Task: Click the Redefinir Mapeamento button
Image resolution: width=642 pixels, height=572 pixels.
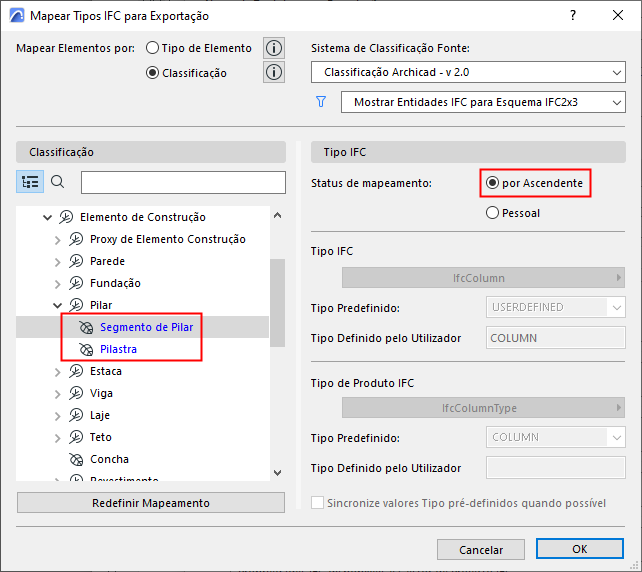Action: click(150, 503)
